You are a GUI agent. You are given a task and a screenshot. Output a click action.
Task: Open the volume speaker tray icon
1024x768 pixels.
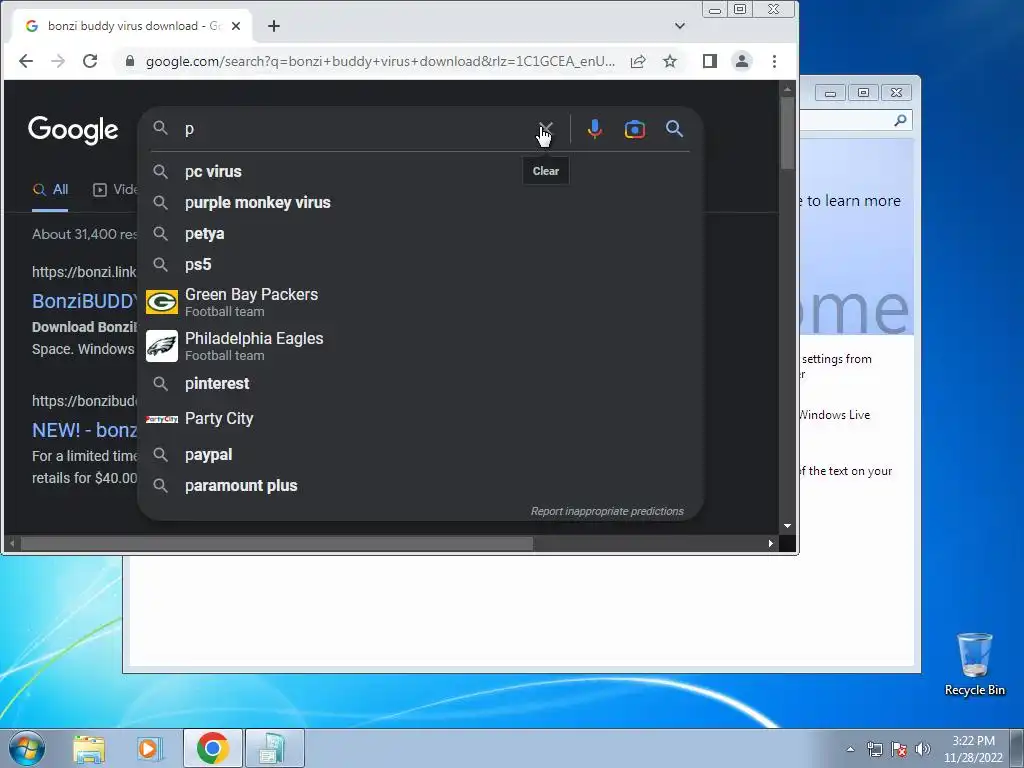(923, 750)
